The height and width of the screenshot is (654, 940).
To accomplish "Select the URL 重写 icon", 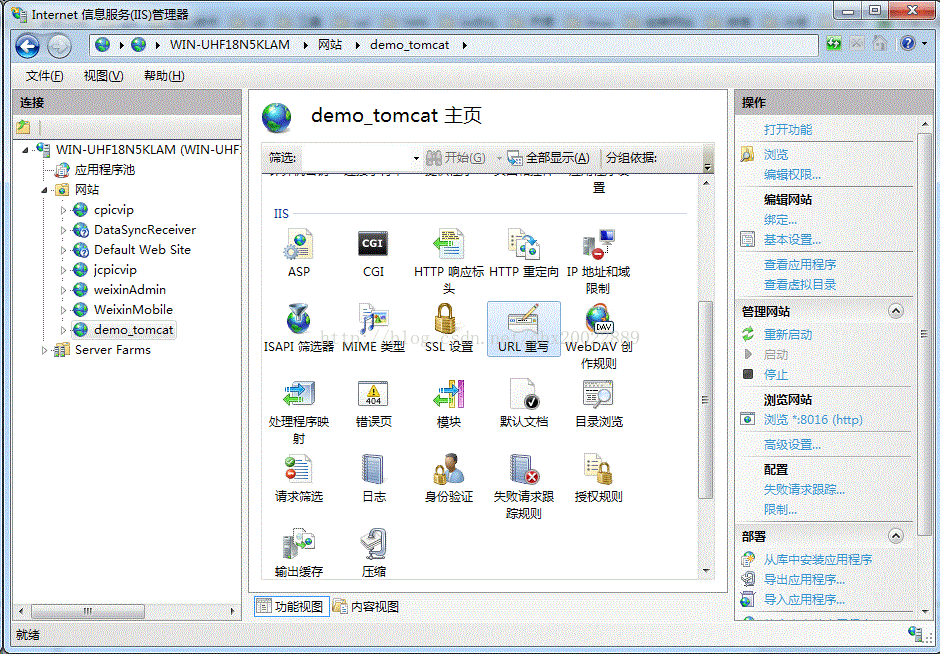I will (x=523, y=328).
